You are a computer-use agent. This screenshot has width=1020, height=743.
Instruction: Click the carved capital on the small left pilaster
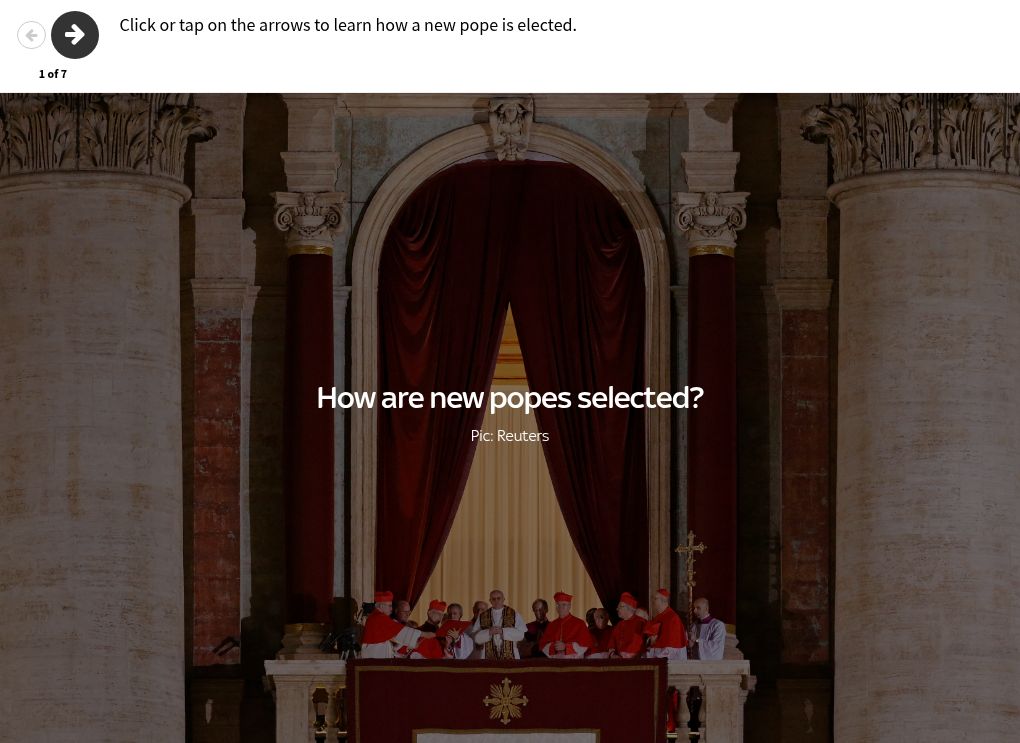[x=310, y=213]
